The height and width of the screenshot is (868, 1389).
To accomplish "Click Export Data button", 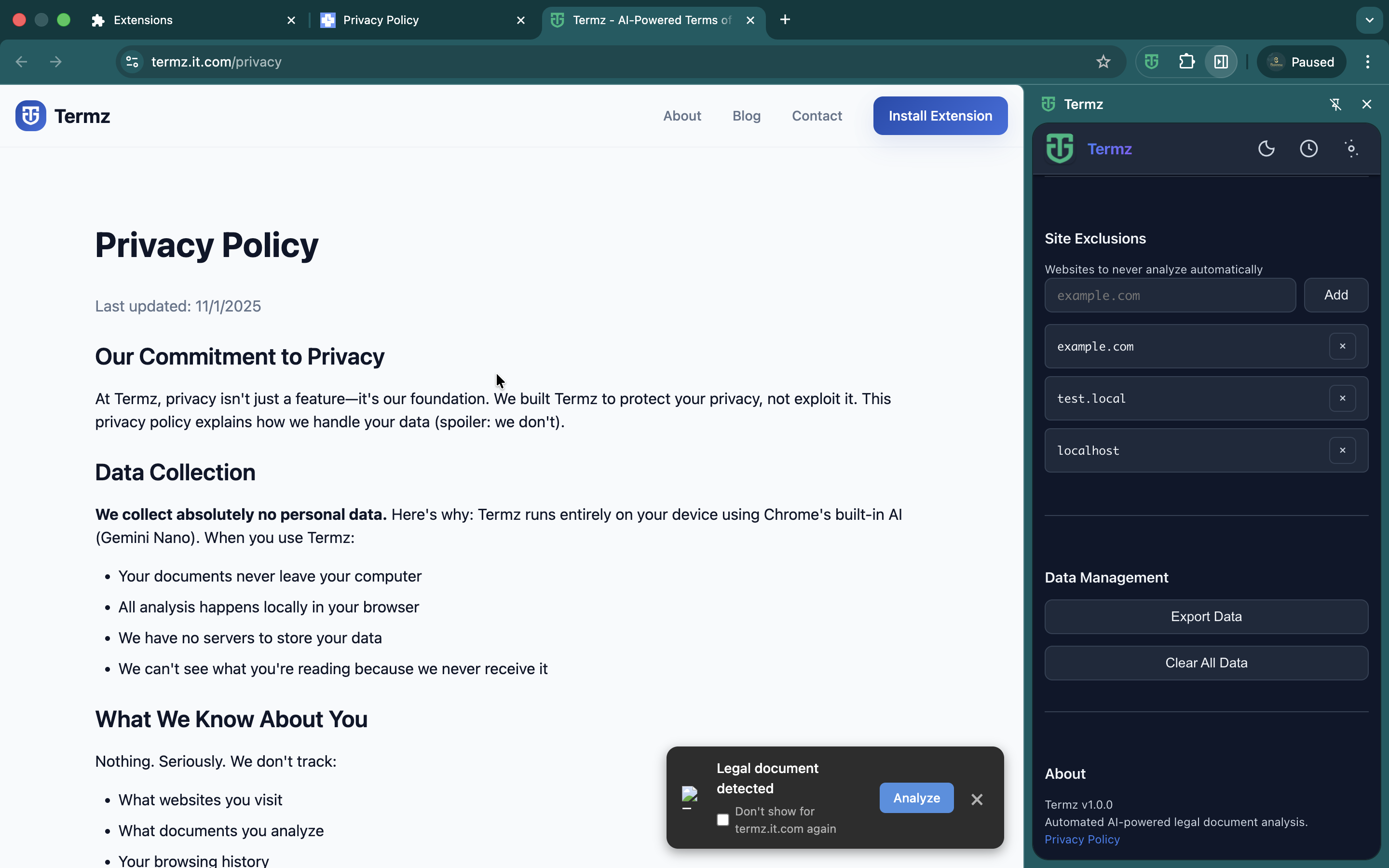I will coord(1206,617).
